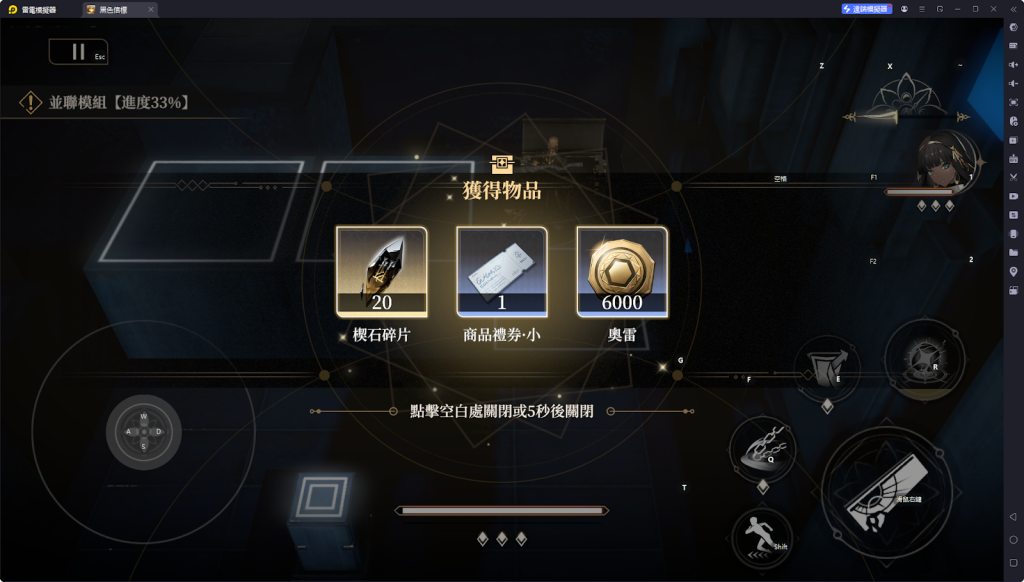Image resolution: width=1024 pixels, height=582 pixels.
Task: Click the 奧雷 gold coin reward
Action: pyautogui.click(x=622, y=272)
